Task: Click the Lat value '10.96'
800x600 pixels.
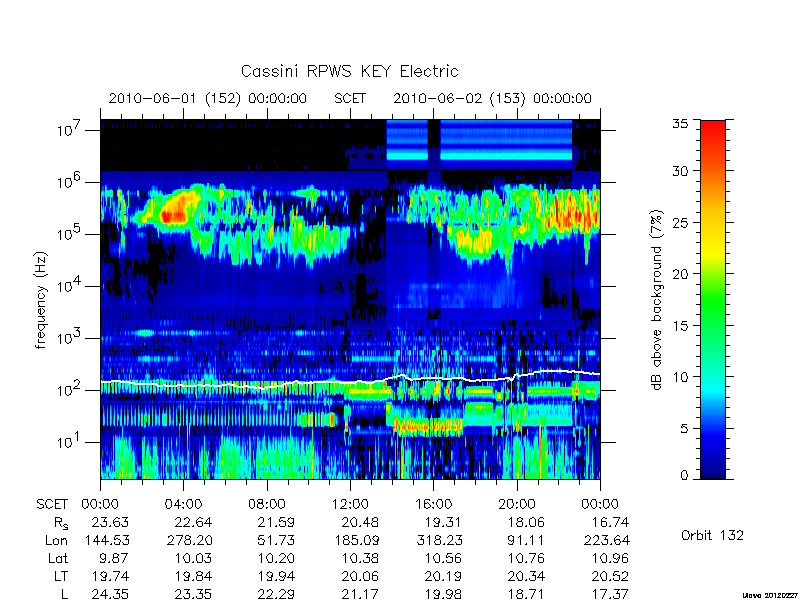Action: click(x=610, y=558)
